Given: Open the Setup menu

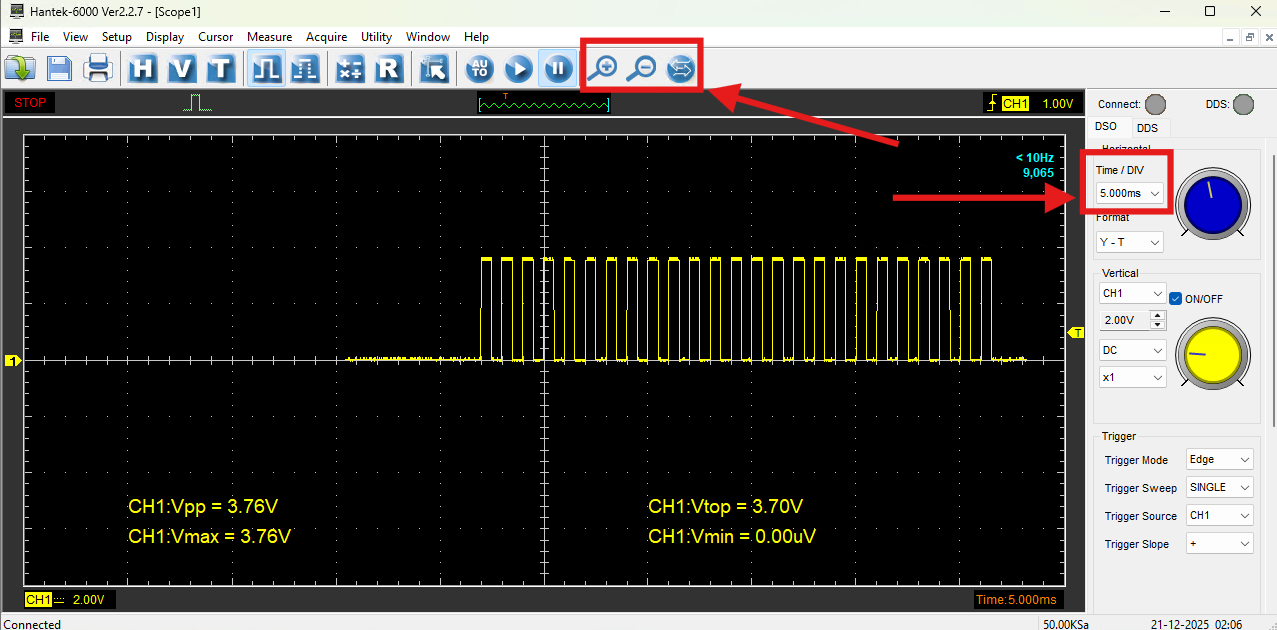Looking at the screenshot, I should point(117,37).
